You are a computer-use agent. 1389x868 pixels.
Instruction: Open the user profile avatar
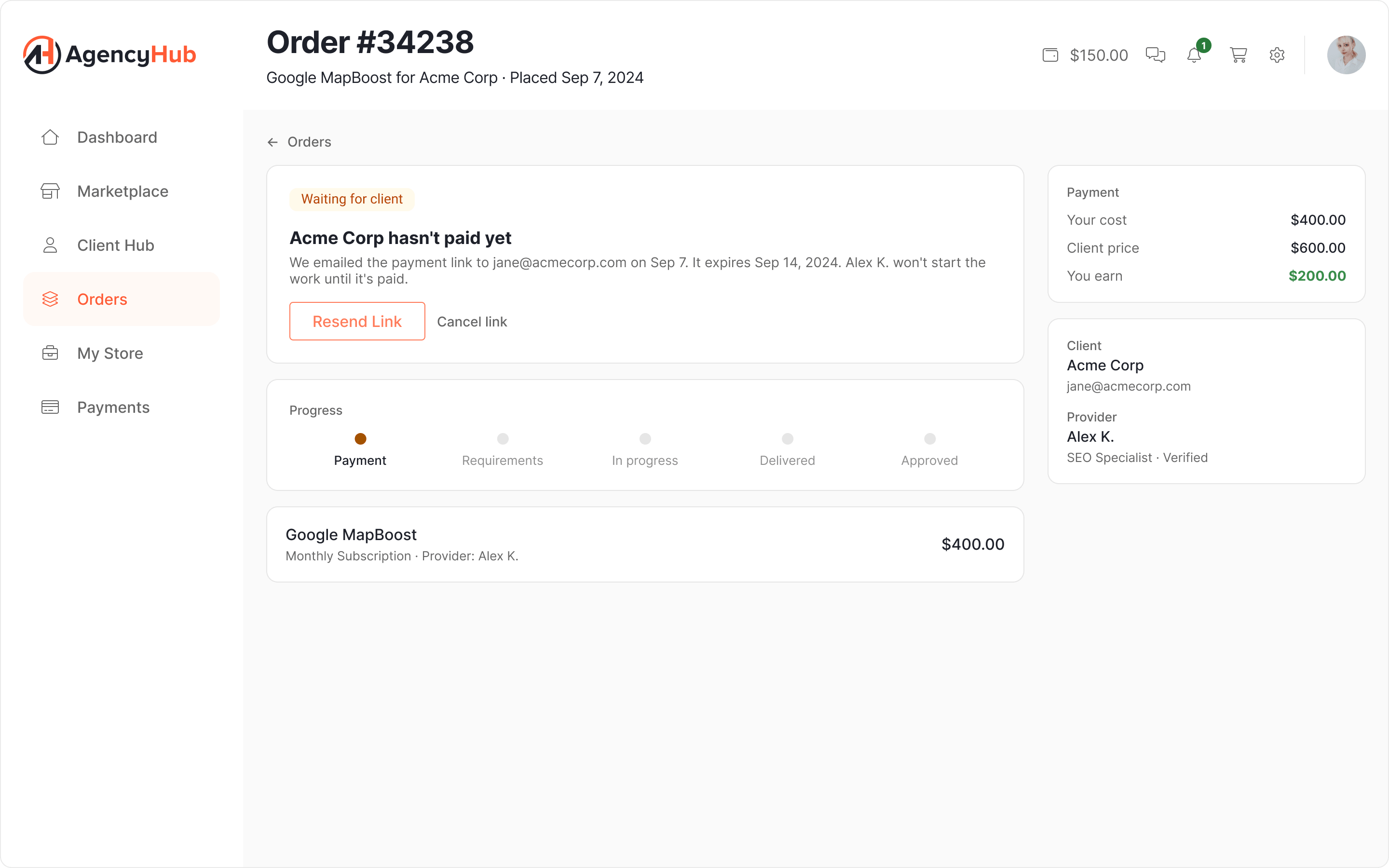[x=1346, y=55]
